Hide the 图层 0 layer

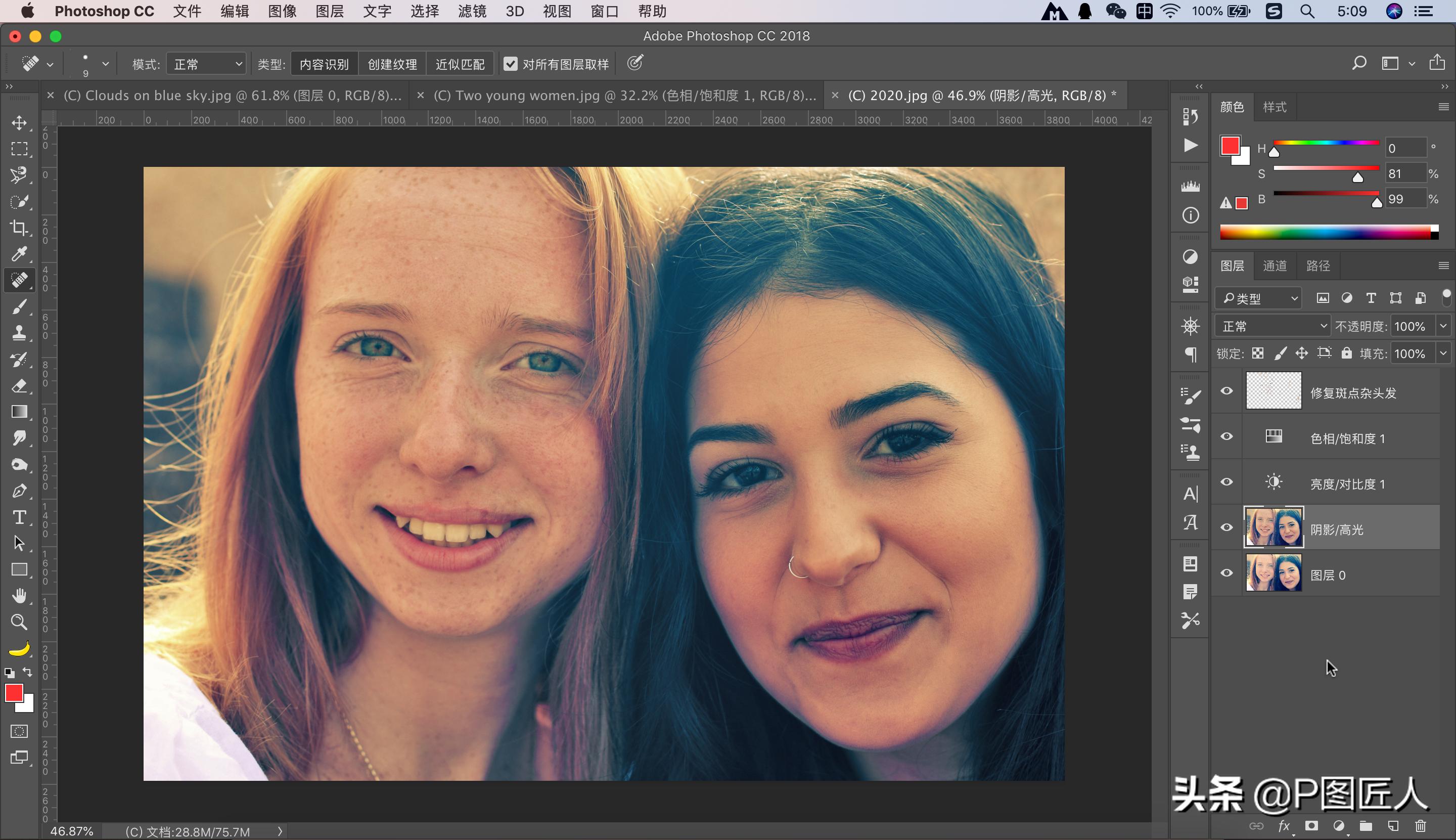coord(1226,573)
